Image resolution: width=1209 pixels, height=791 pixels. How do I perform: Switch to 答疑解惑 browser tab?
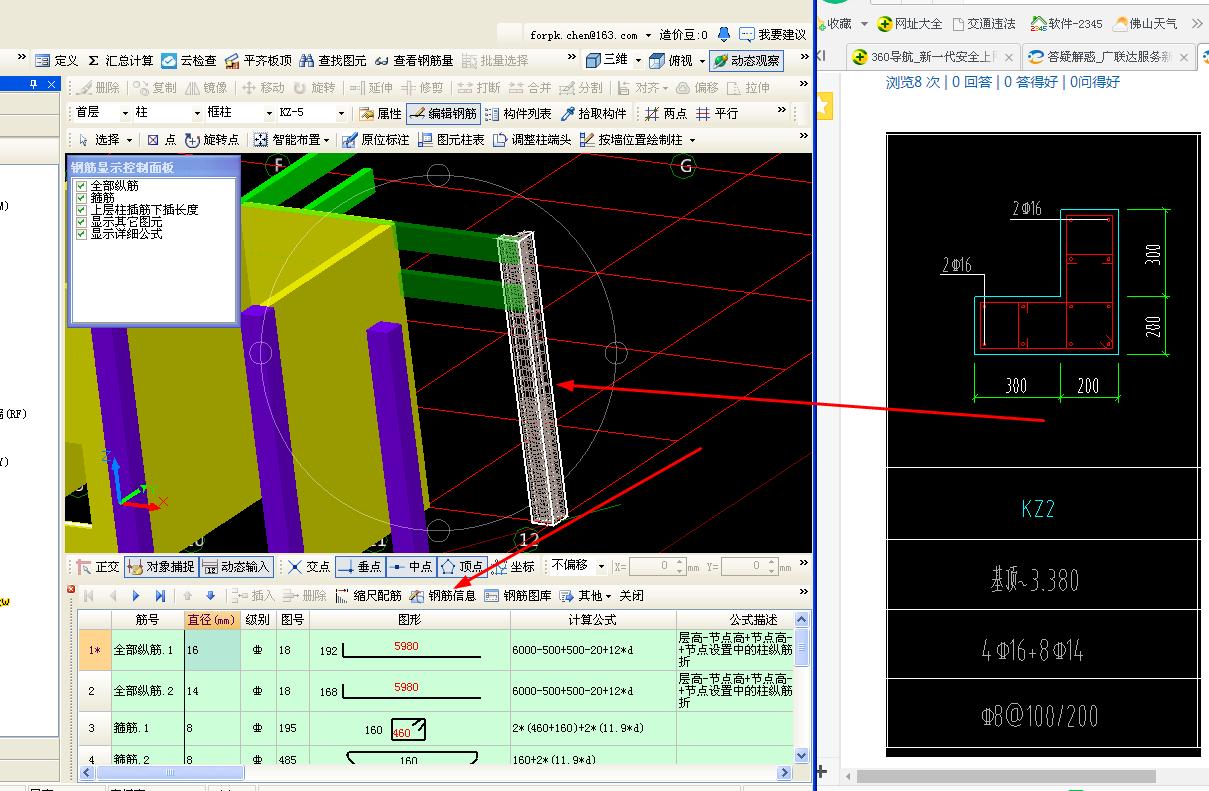click(x=1108, y=57)
